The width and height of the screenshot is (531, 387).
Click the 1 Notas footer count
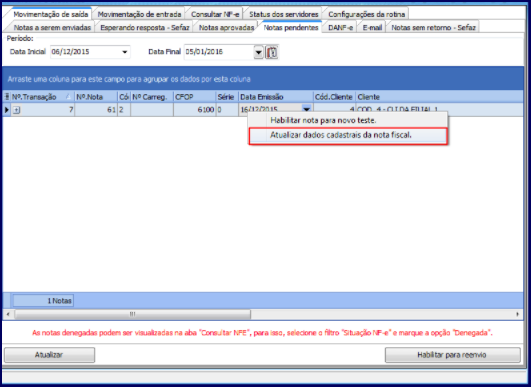pos(43,301)
